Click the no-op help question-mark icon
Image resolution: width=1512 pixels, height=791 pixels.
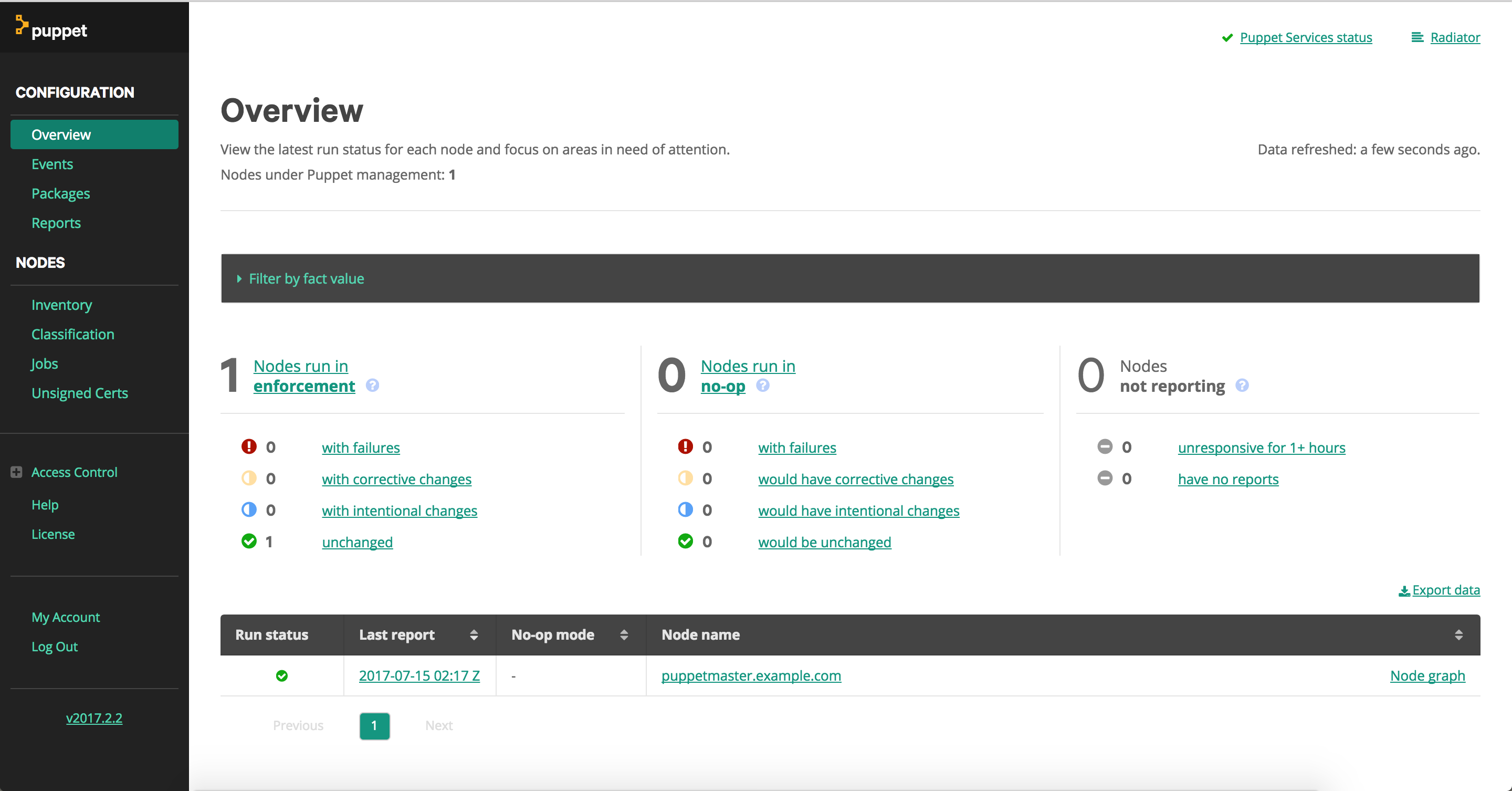pyautogui.click(x=762, y=385)
